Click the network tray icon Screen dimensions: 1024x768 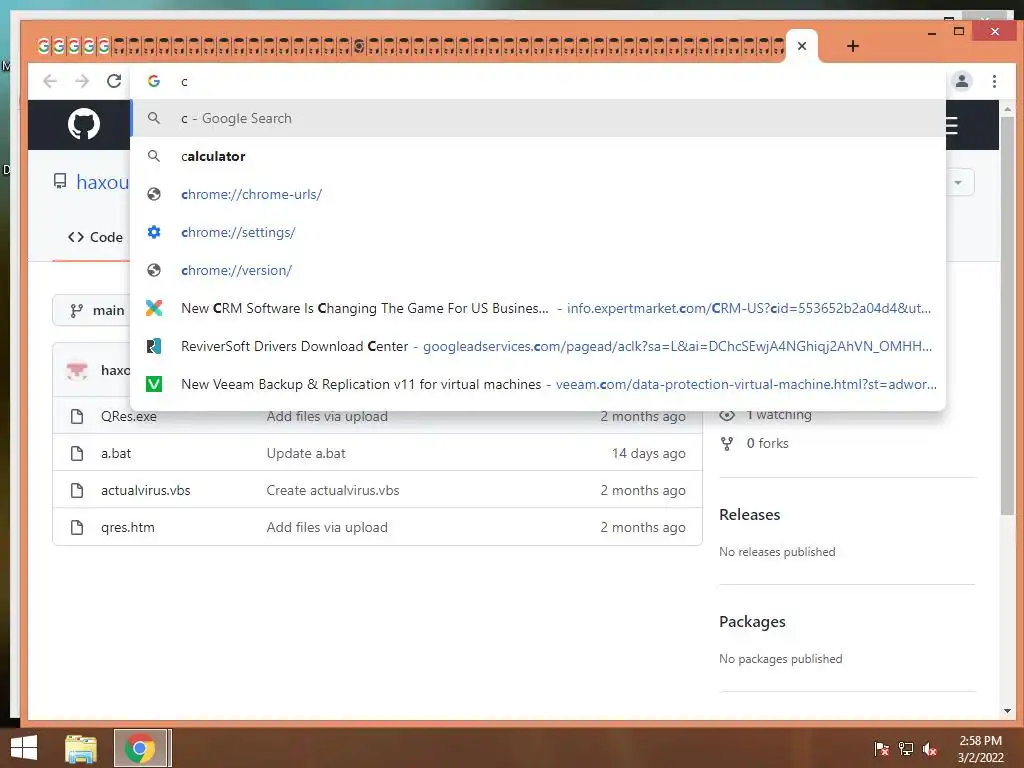point(906,749)
